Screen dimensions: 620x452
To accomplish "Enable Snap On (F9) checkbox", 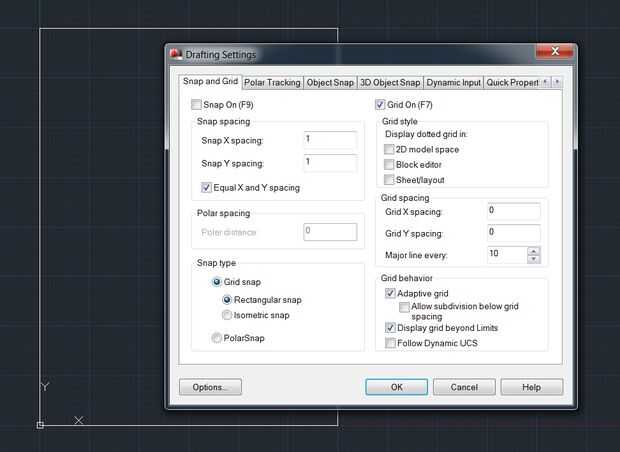I will tap(196, 104).
